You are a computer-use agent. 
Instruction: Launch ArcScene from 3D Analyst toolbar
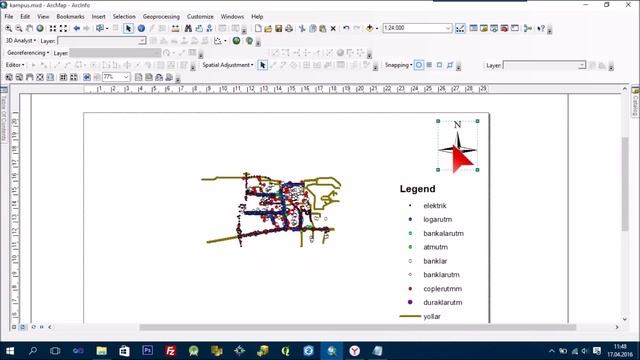[x=236, y=41]
